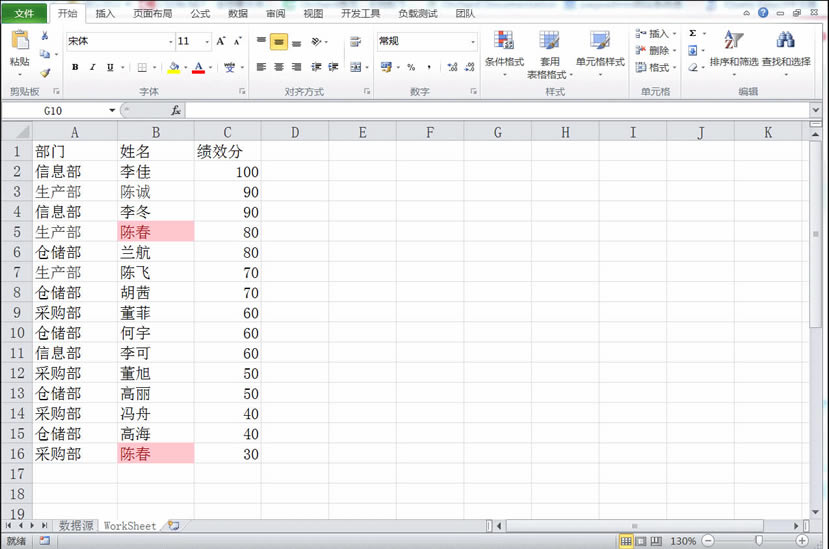Open 条件格式 conditional formatting
Viewport: 829px width, 549px height.
click(504, 53)
